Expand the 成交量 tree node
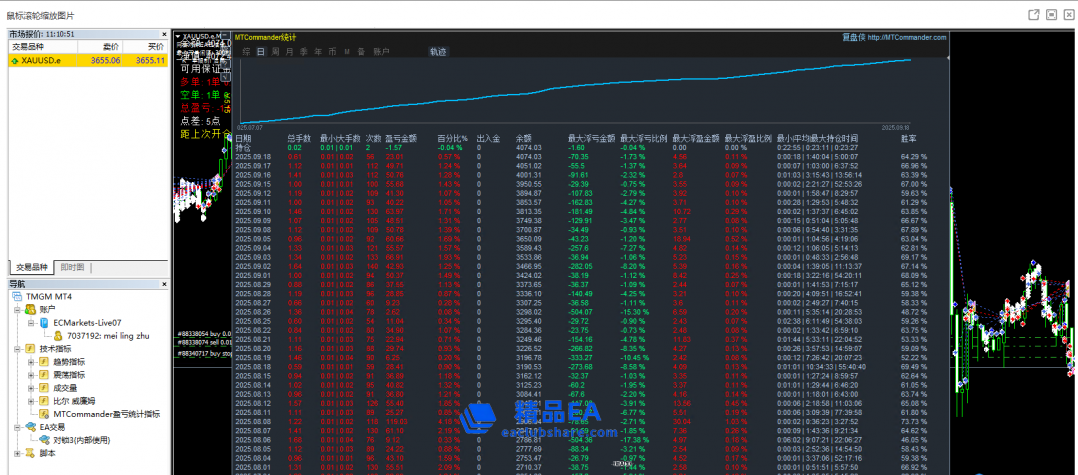The width and height of the screenshot is (1078, 475). pyautogui.click(x=30, y=388)
